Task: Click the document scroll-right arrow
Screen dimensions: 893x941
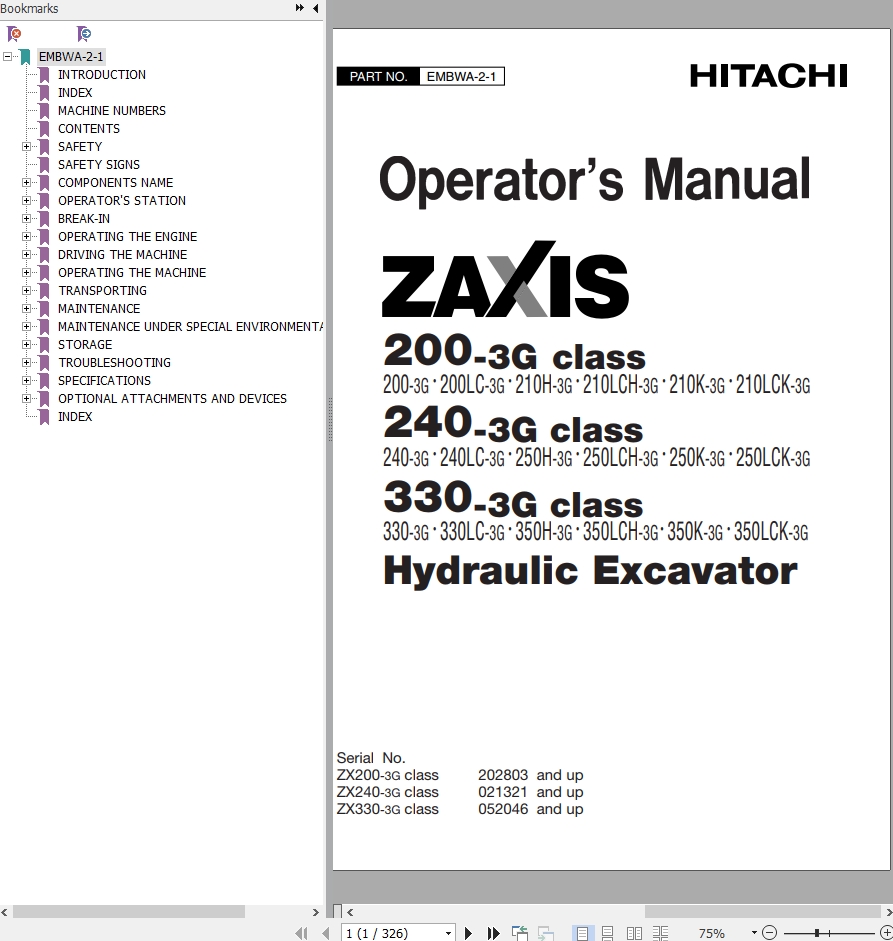Action: pos(889,912)
